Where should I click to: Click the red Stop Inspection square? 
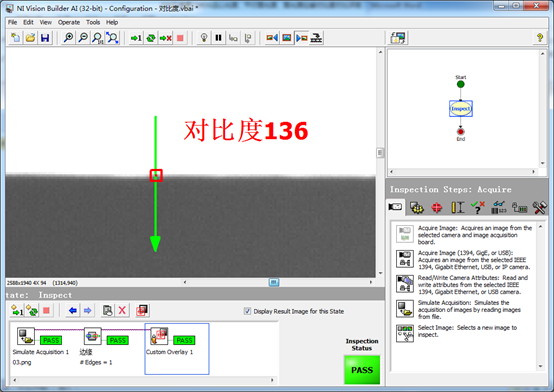(x=180, y=38)
